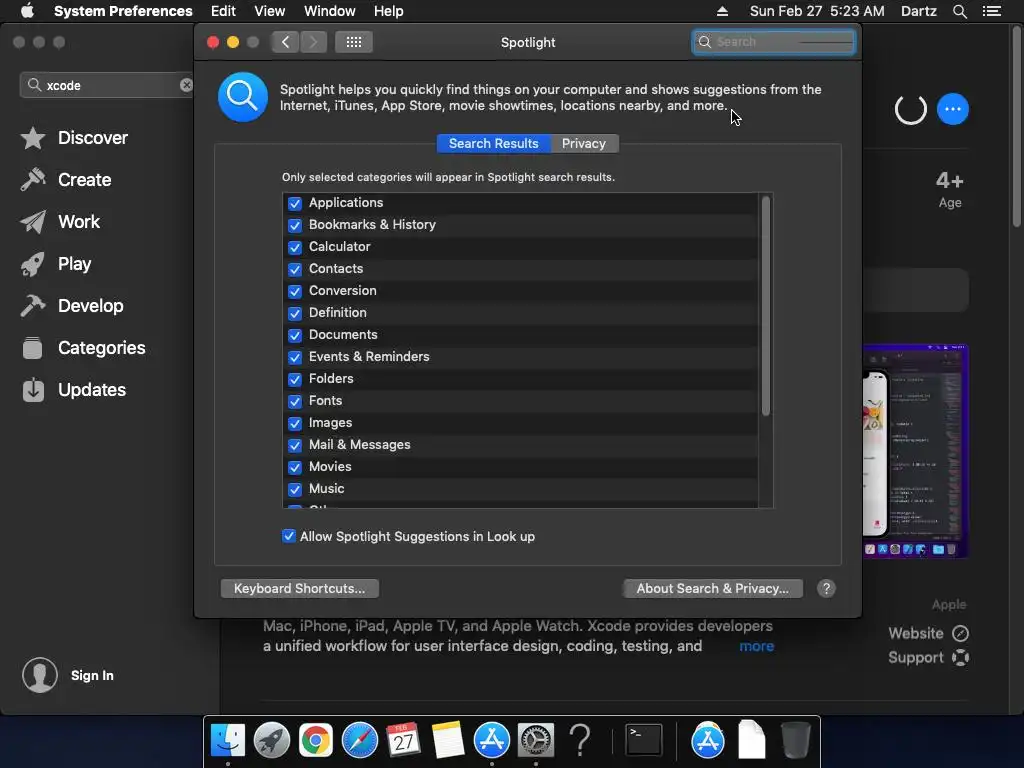Open the blue more options button
The height and width of the screenshot is (768, 1024).
point(953,109)
